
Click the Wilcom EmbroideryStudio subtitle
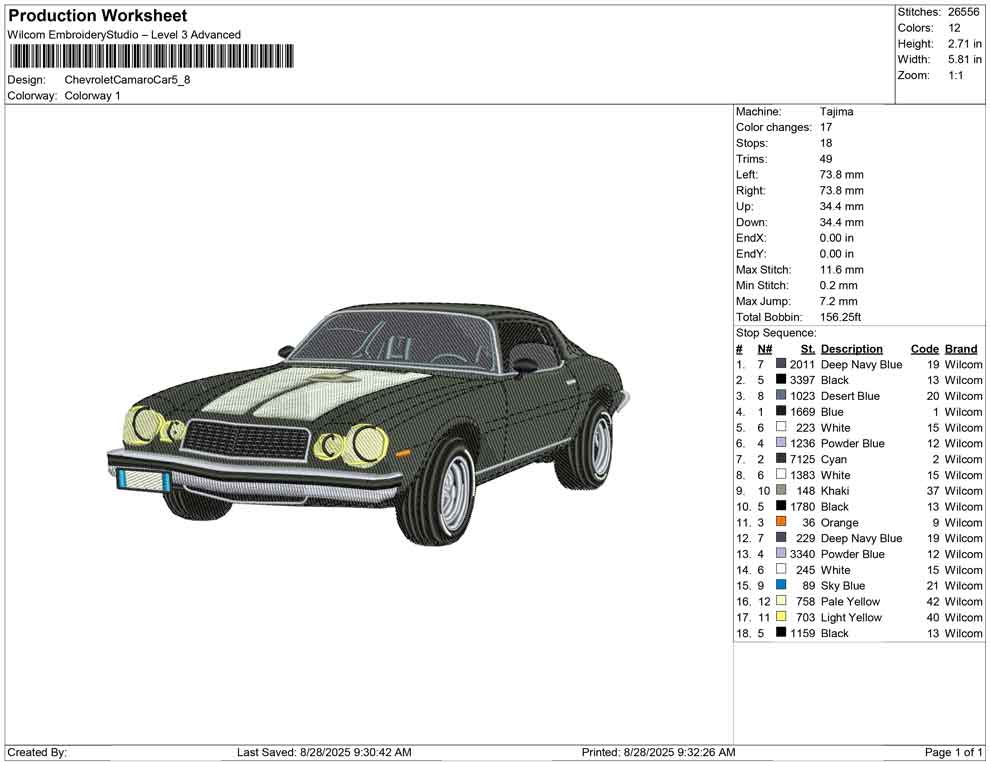124,35
